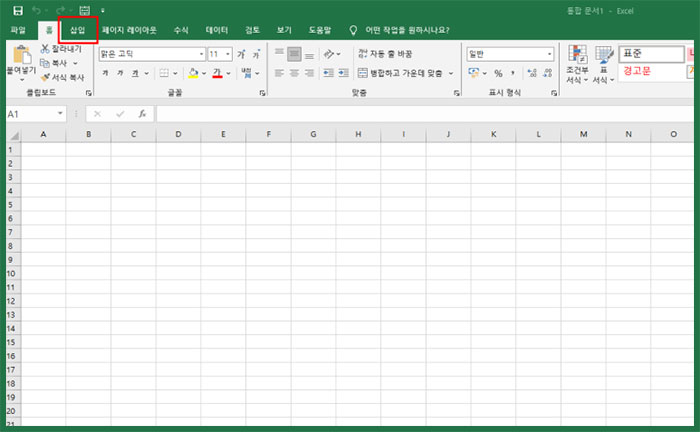The image size is (700, 432).
Task: Apply percent style % button
Action: (x=498, y=73)
